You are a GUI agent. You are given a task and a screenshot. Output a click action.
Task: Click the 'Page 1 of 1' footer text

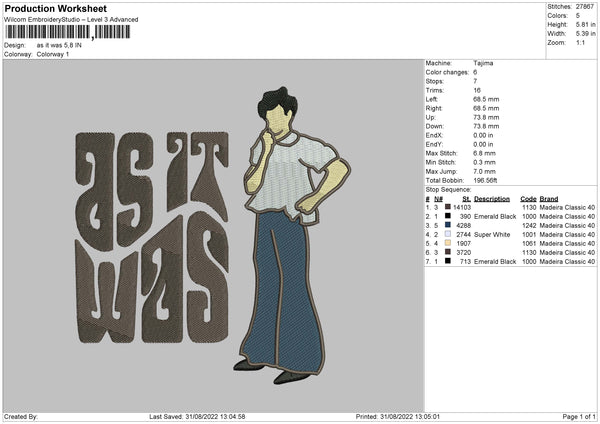pos(579,416)
